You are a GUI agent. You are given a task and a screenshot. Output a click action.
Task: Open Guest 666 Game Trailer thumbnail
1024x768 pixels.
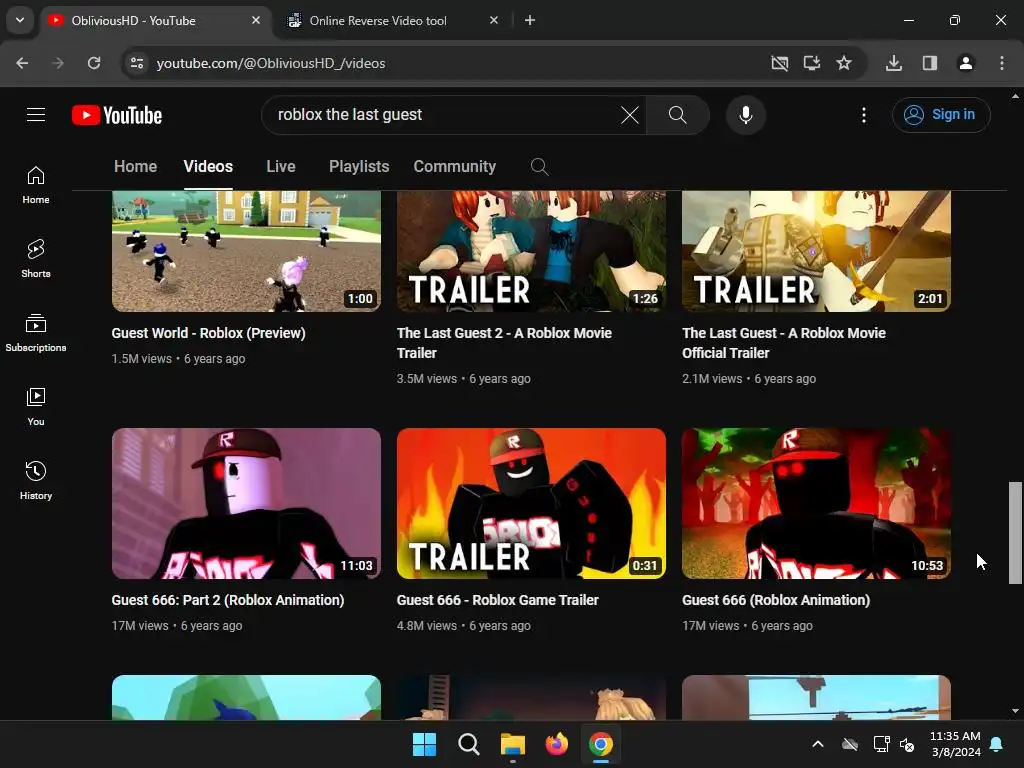531,504
